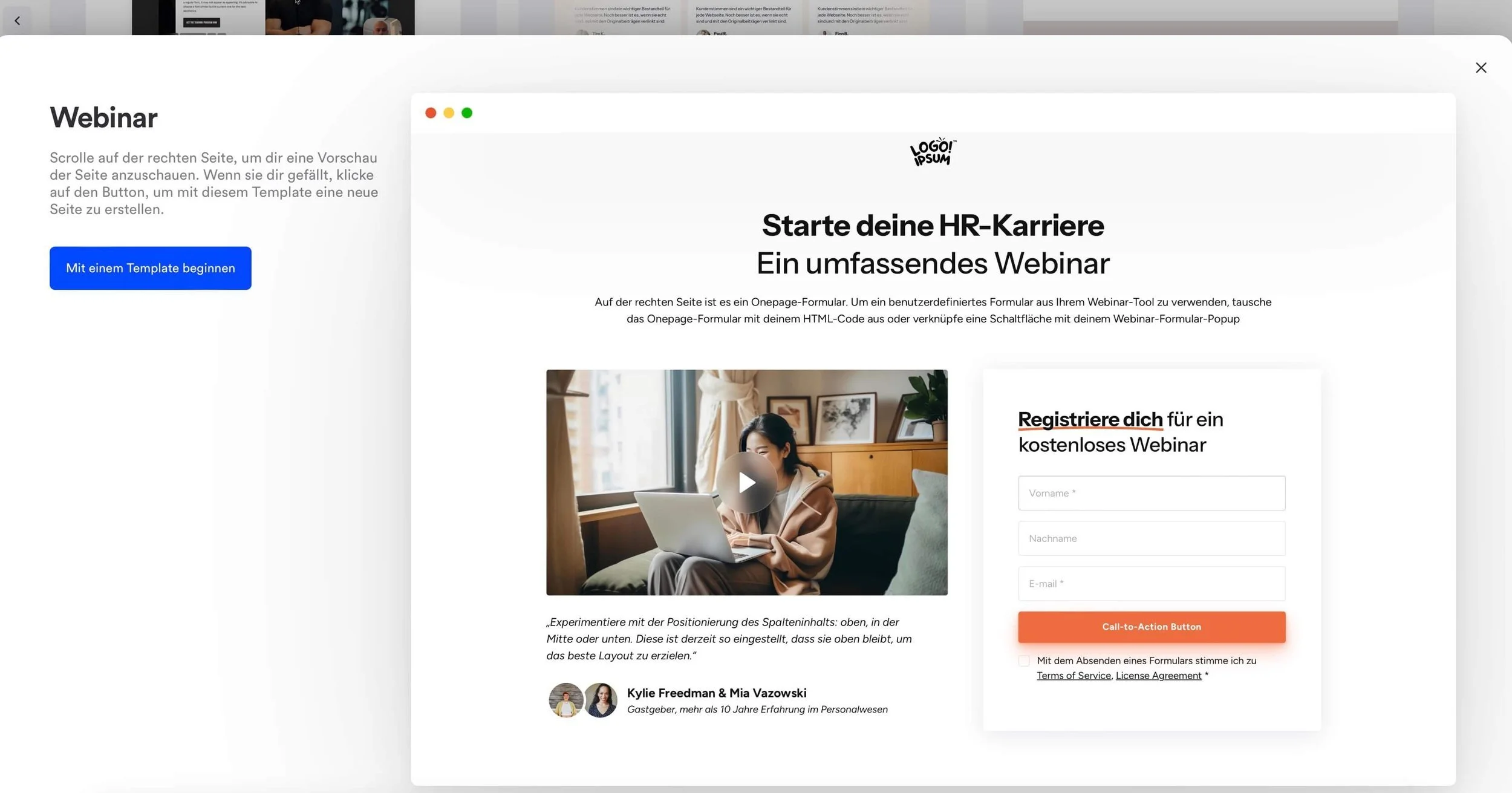Click the green window dot
This screenshot has height=793, width=1512.
point(467,113)
